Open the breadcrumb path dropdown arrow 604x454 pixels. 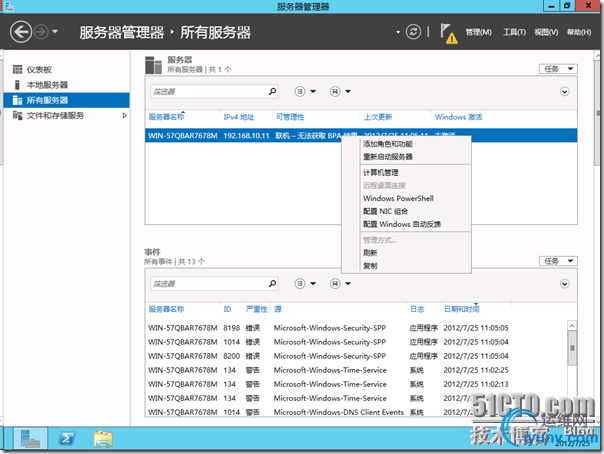click(x=398, y=32)
